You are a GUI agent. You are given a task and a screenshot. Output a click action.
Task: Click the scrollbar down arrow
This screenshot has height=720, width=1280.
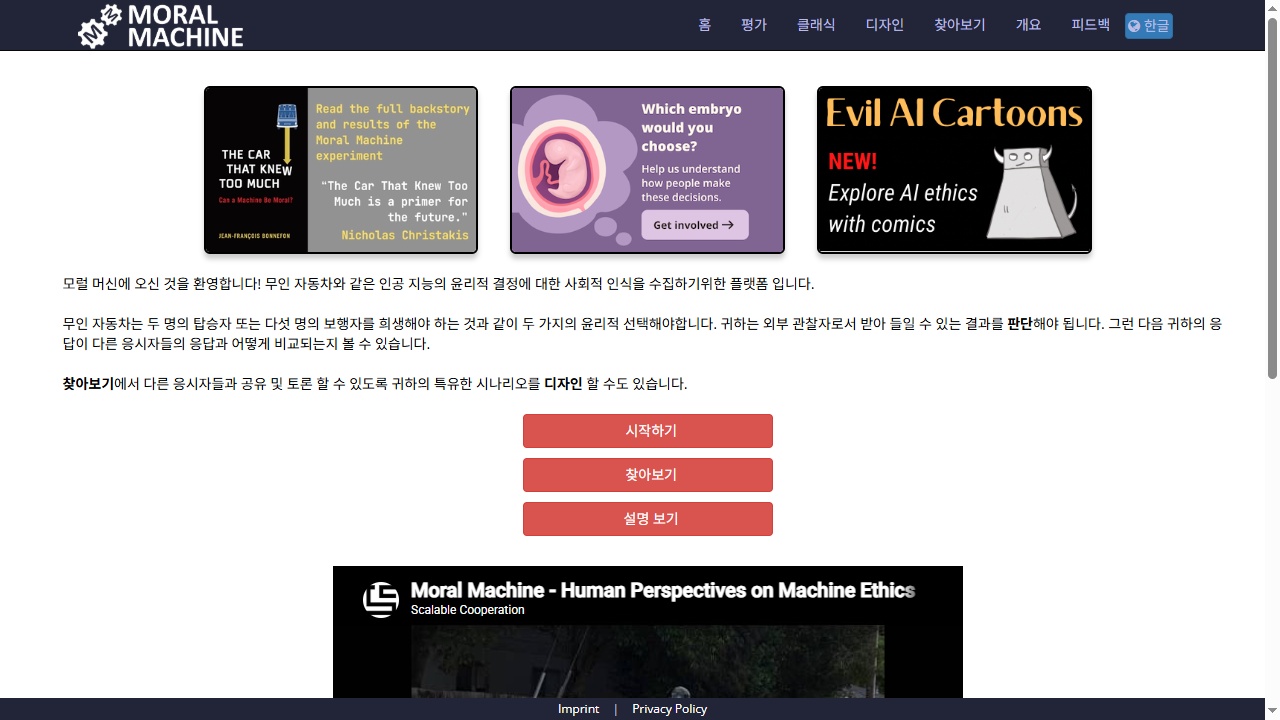click(1272, 712)
